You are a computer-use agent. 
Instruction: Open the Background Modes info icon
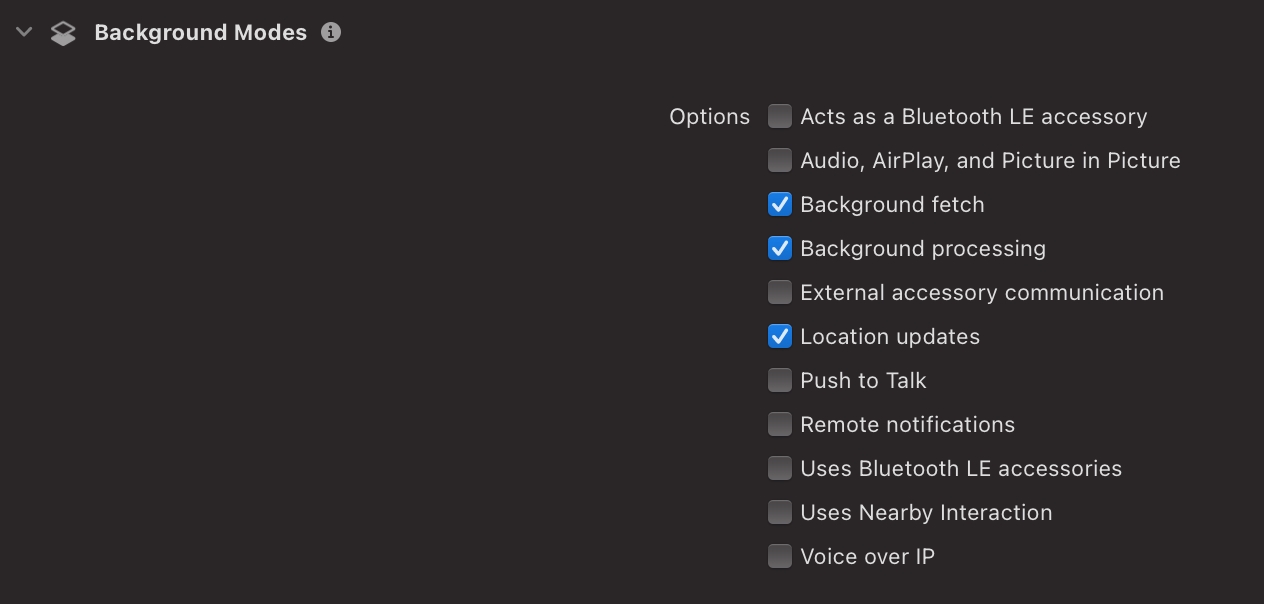[x=331, y=32]
